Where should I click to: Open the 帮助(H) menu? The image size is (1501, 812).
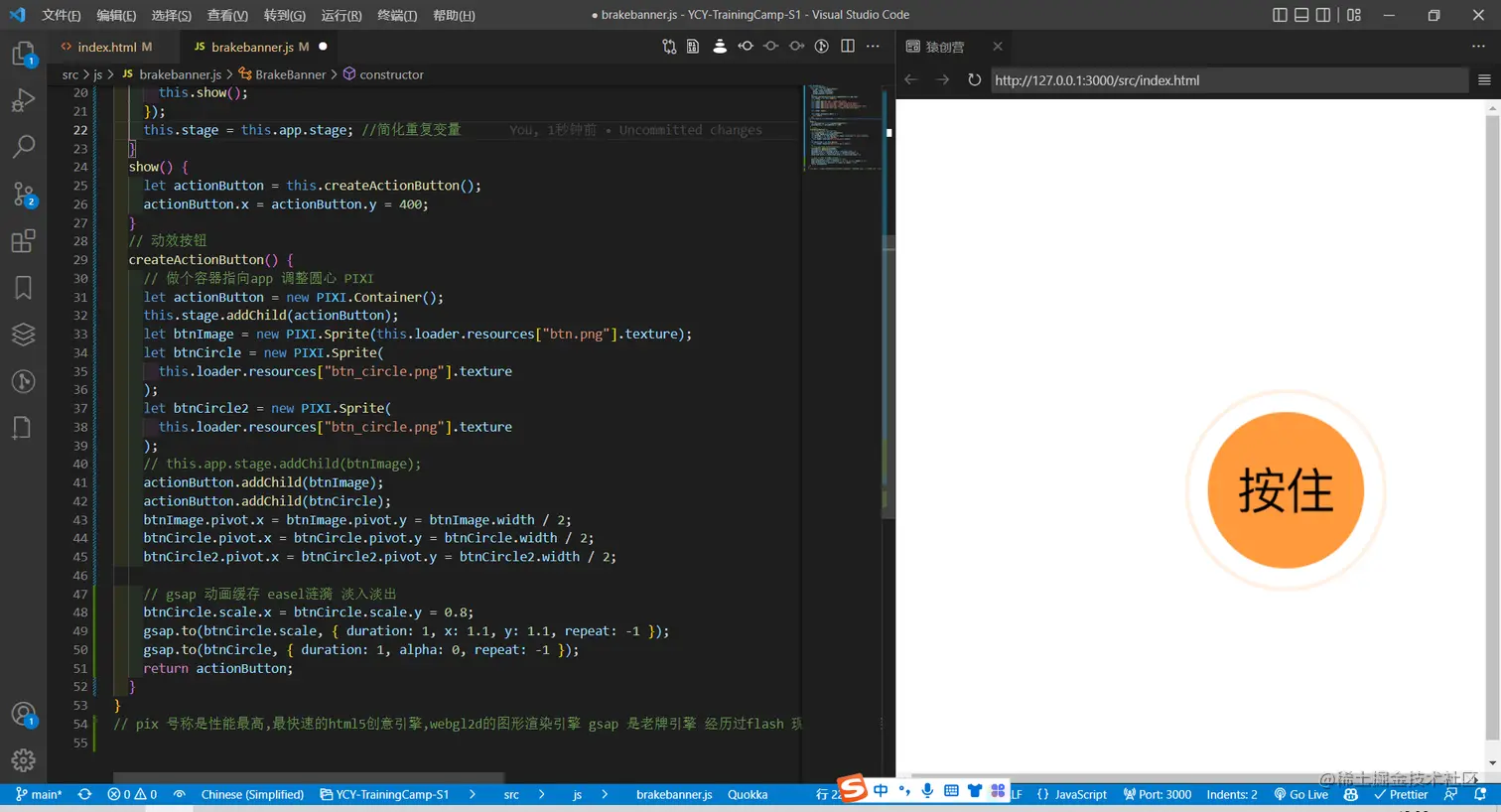(x=454, y=15)
